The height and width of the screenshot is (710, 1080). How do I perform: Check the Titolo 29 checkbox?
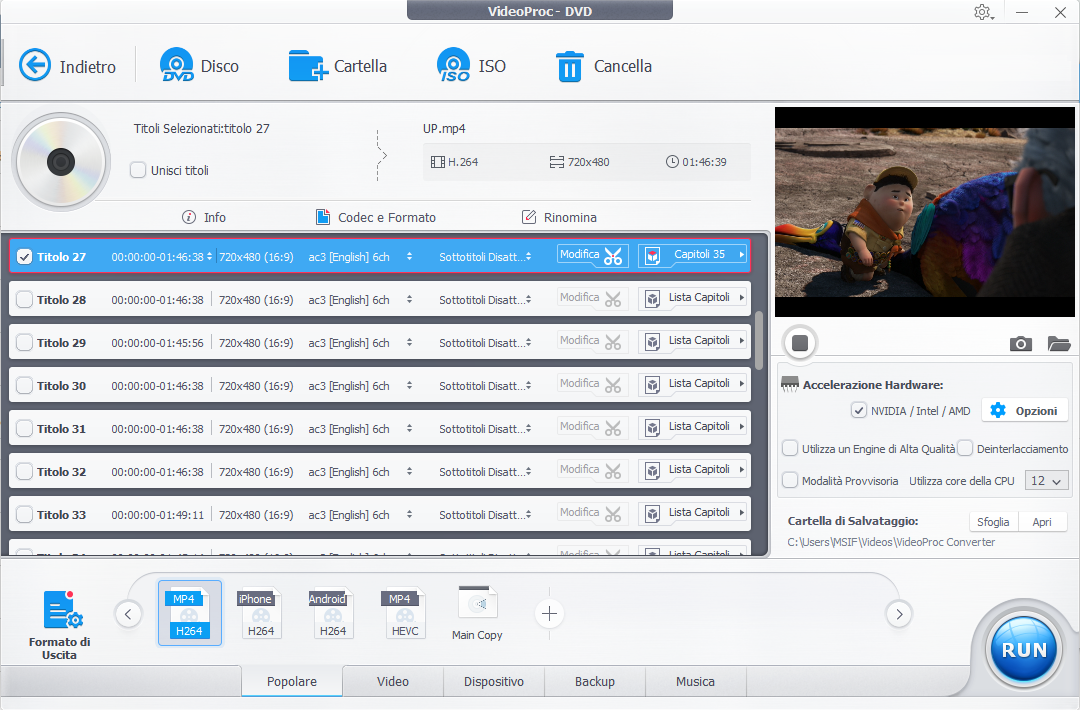25,343
